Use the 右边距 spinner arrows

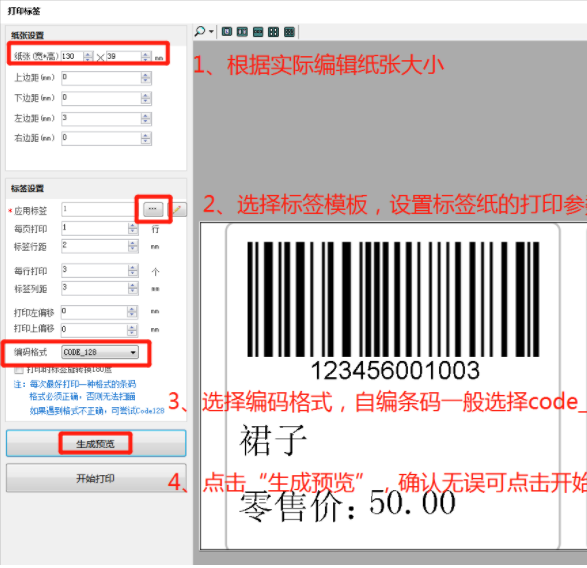pos(146,138)
